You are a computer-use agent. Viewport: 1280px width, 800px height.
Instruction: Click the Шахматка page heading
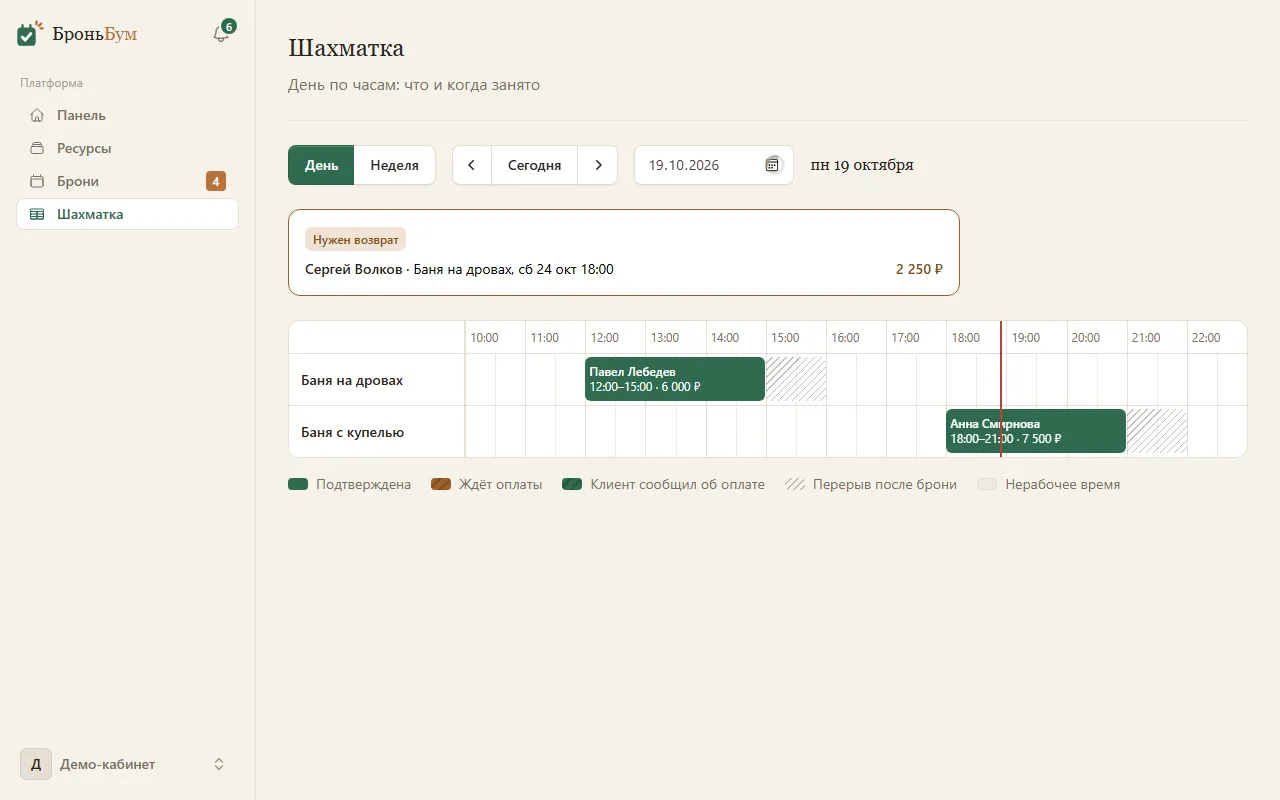click(x=346, y=47)
